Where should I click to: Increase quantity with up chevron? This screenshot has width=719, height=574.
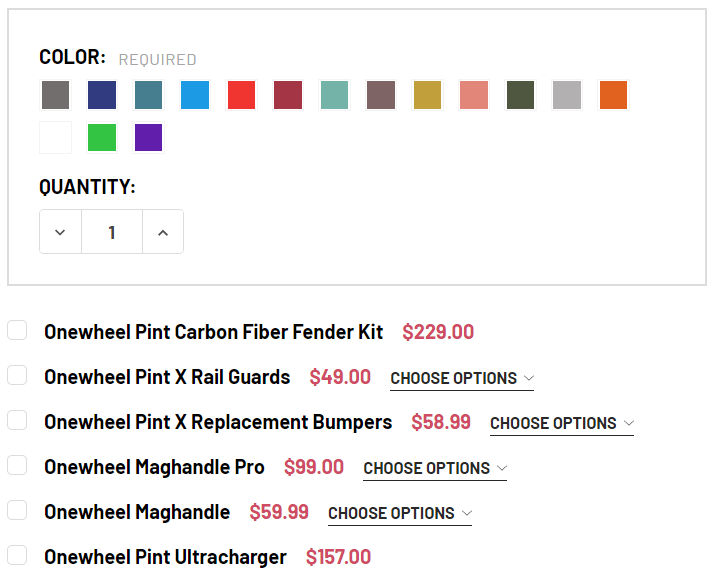163,232
